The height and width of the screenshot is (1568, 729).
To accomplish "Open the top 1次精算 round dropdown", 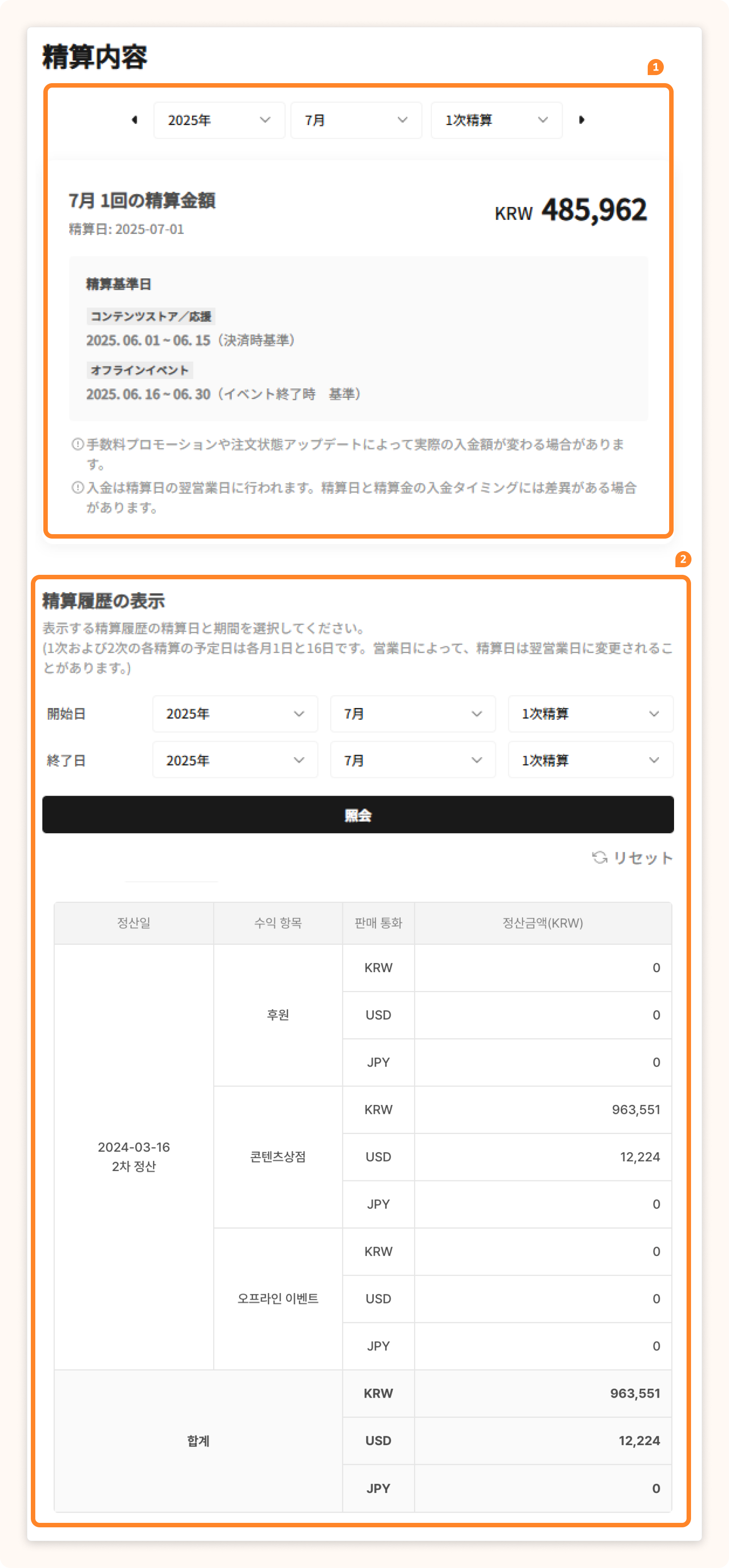I will click(496, 121).
